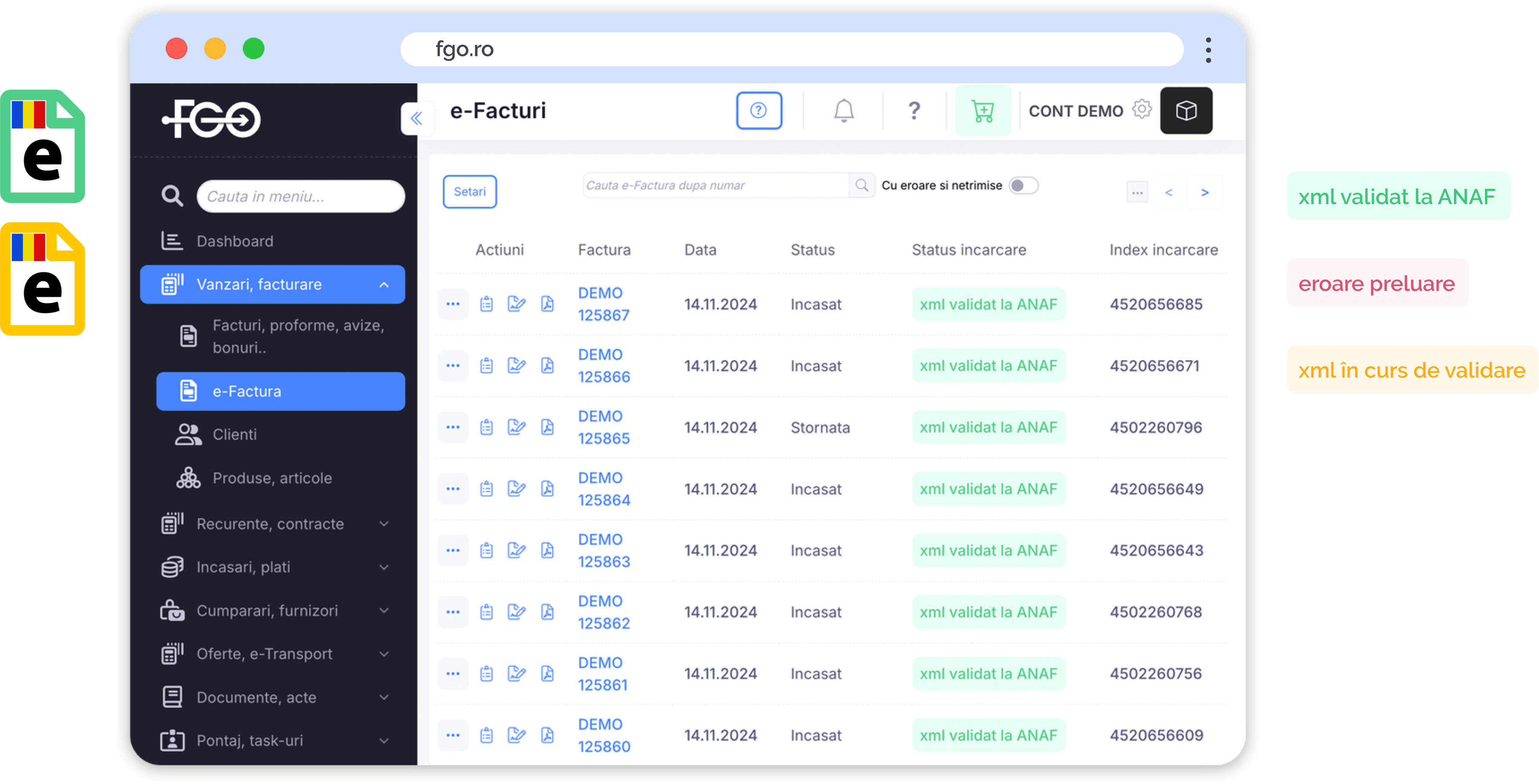Select Produse, articole menu item

[x=272, y=478]
